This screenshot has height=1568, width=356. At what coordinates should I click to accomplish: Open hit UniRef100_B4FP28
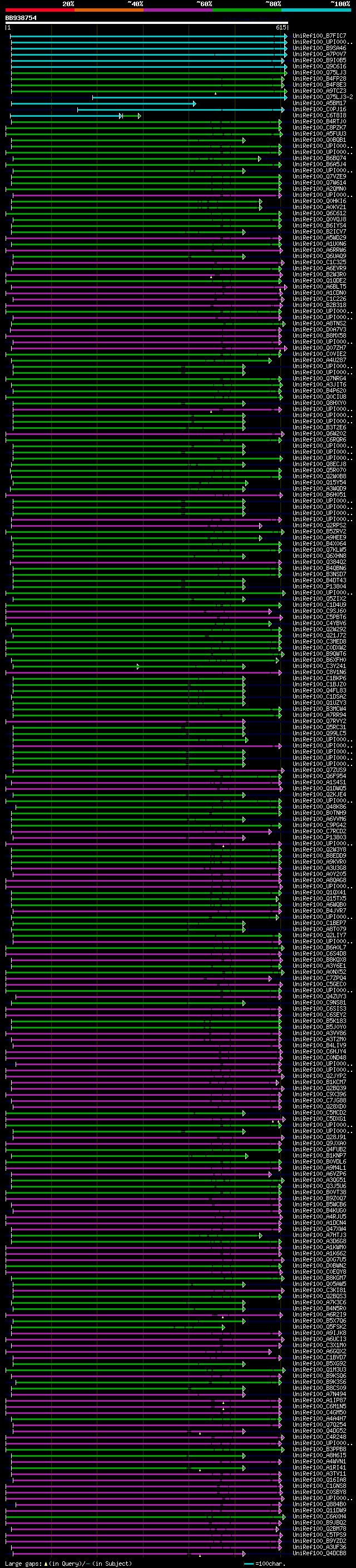[x=319, y=78]
